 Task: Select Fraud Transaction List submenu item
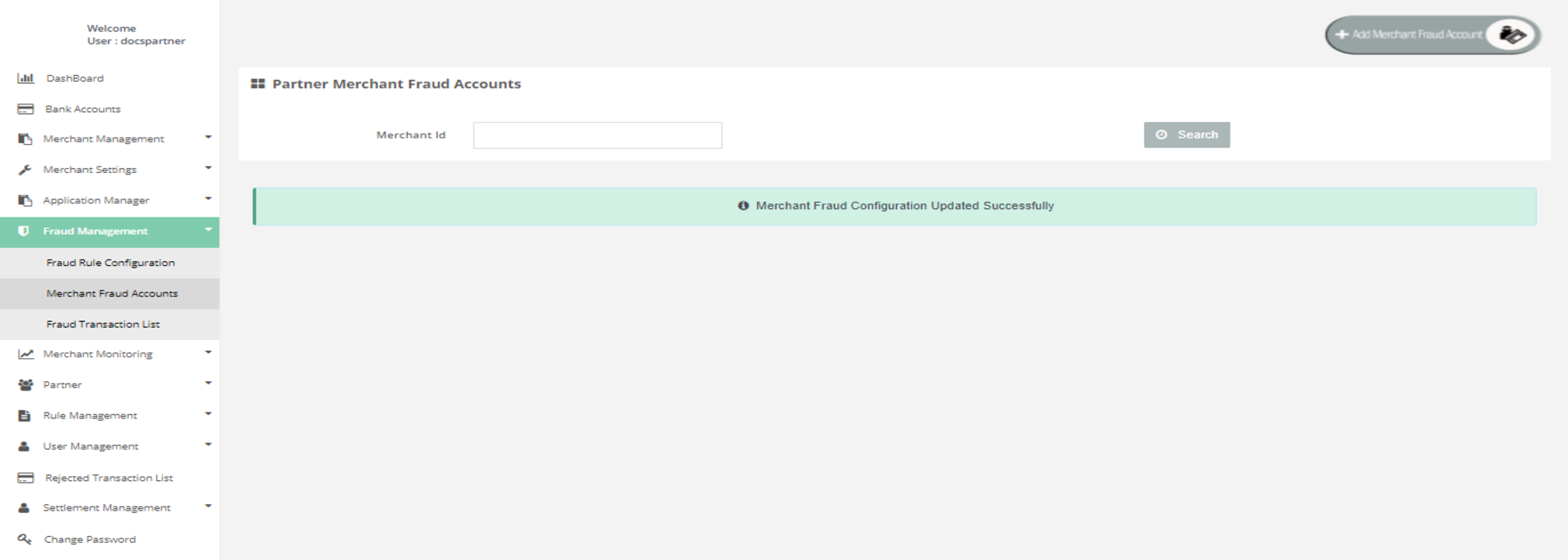pyautogui.click(x=103, y=324)
